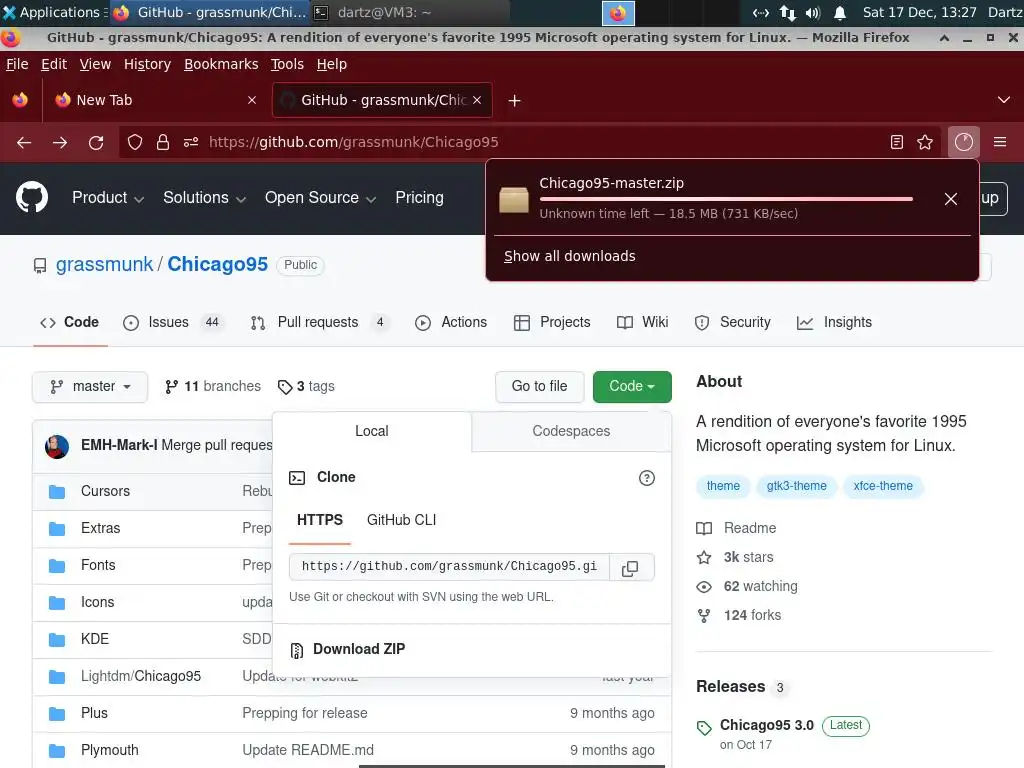
Task: Click the 3 tags link
Action: click(306, 387)
